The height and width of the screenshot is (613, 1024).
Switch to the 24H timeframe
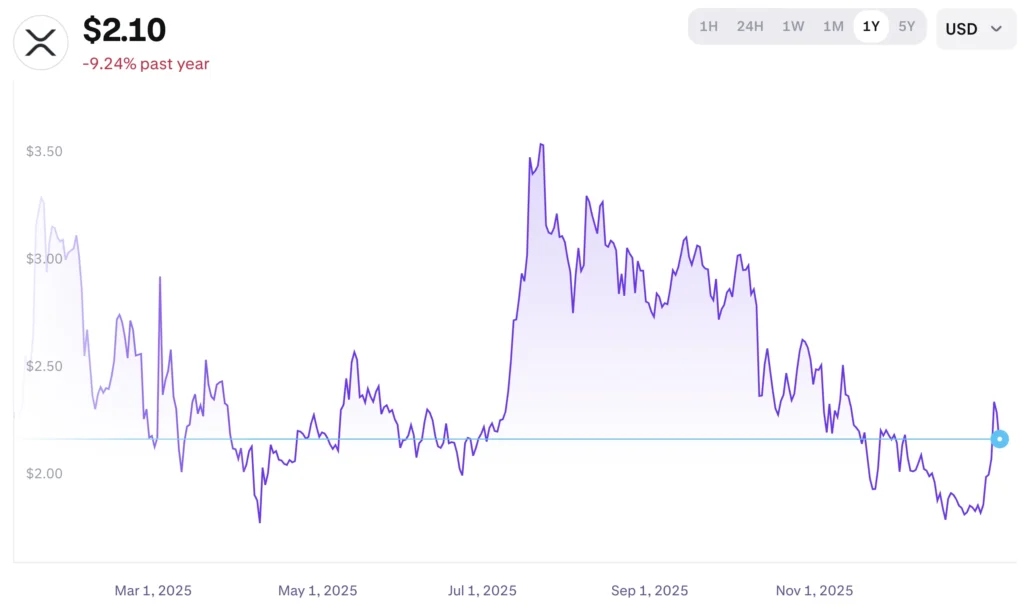click(750, 27)
